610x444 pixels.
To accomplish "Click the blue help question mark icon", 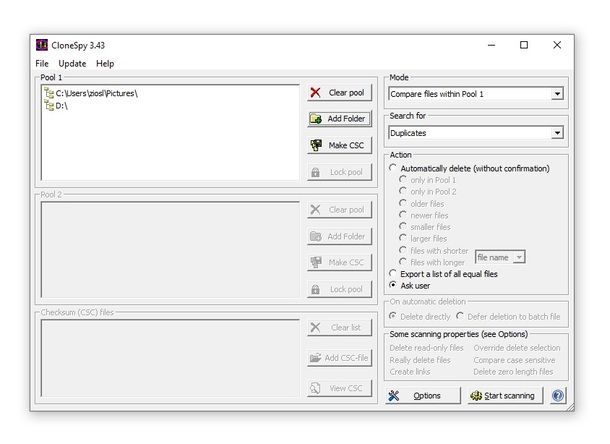I will (557, 396).
